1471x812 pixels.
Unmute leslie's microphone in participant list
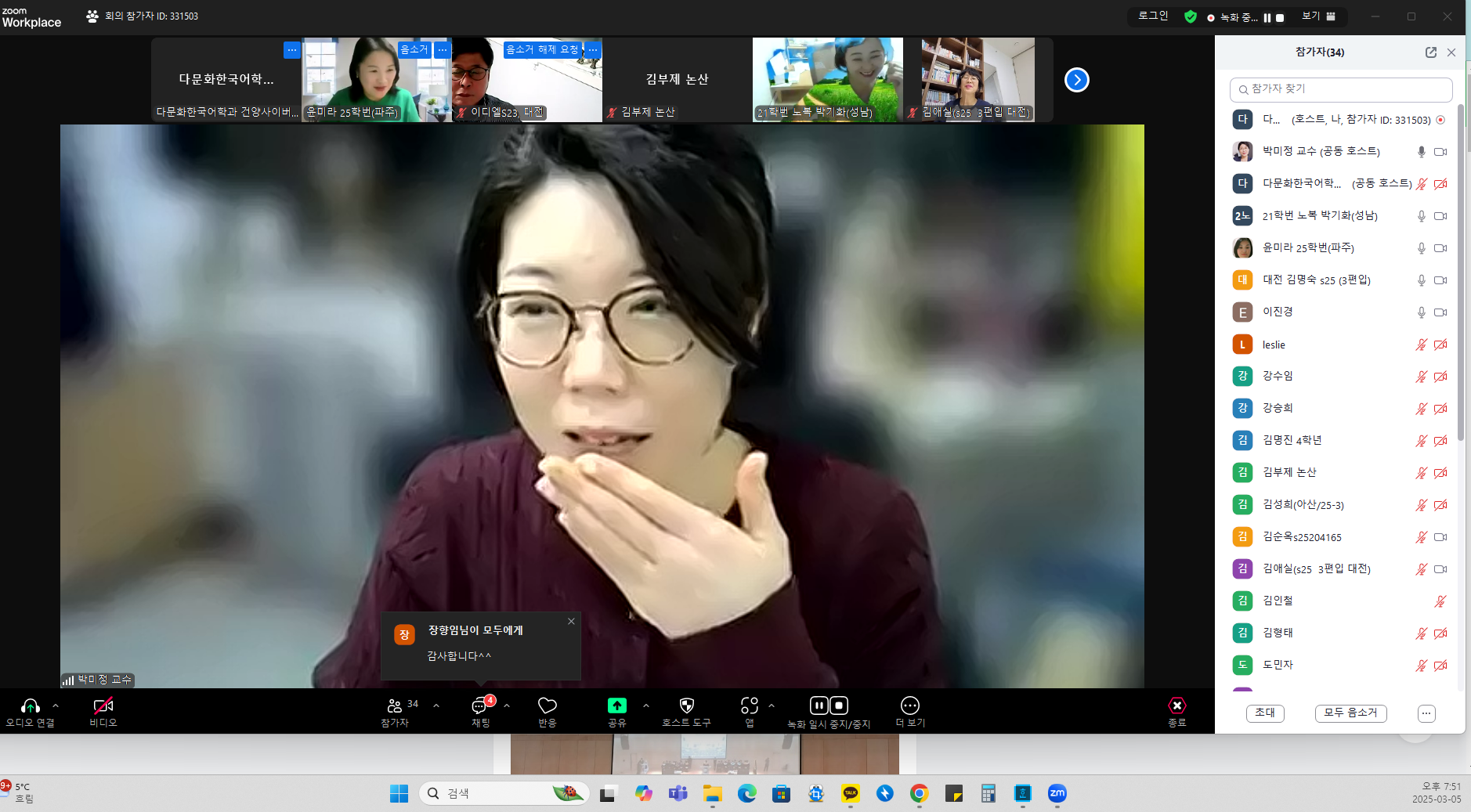click(1422, 345)
